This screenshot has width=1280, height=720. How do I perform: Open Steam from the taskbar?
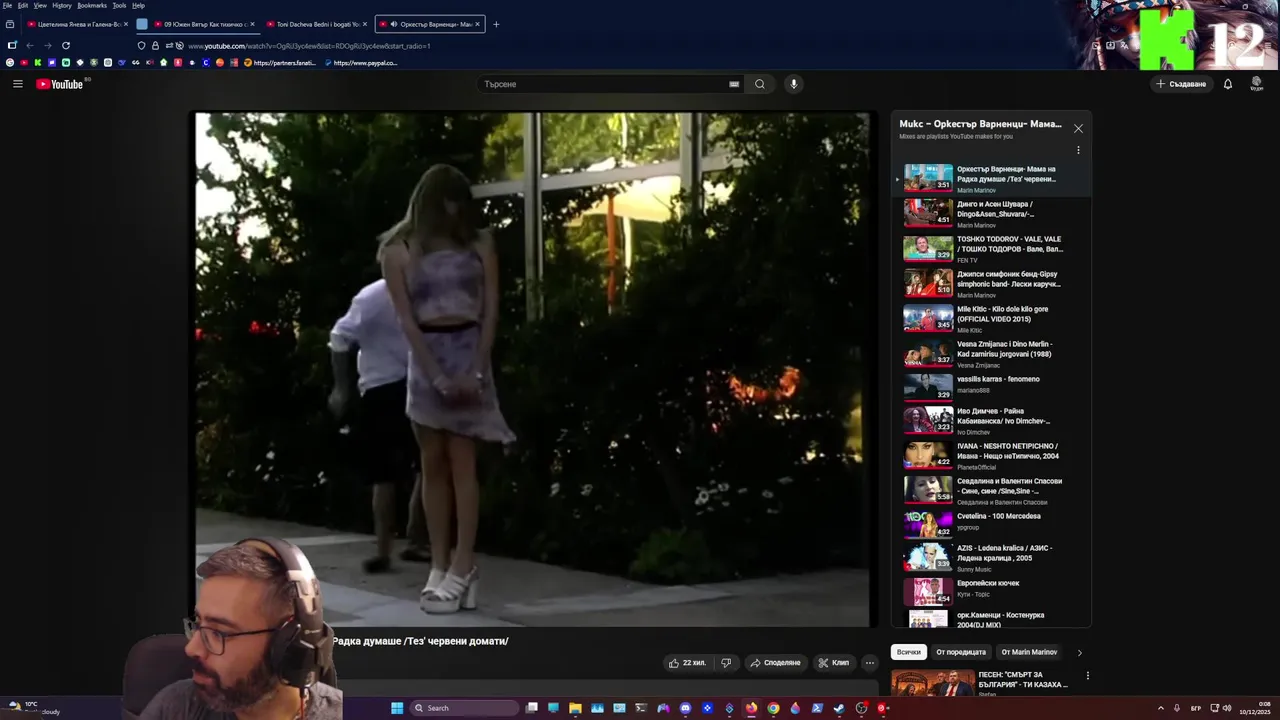[x=839, y=708]
